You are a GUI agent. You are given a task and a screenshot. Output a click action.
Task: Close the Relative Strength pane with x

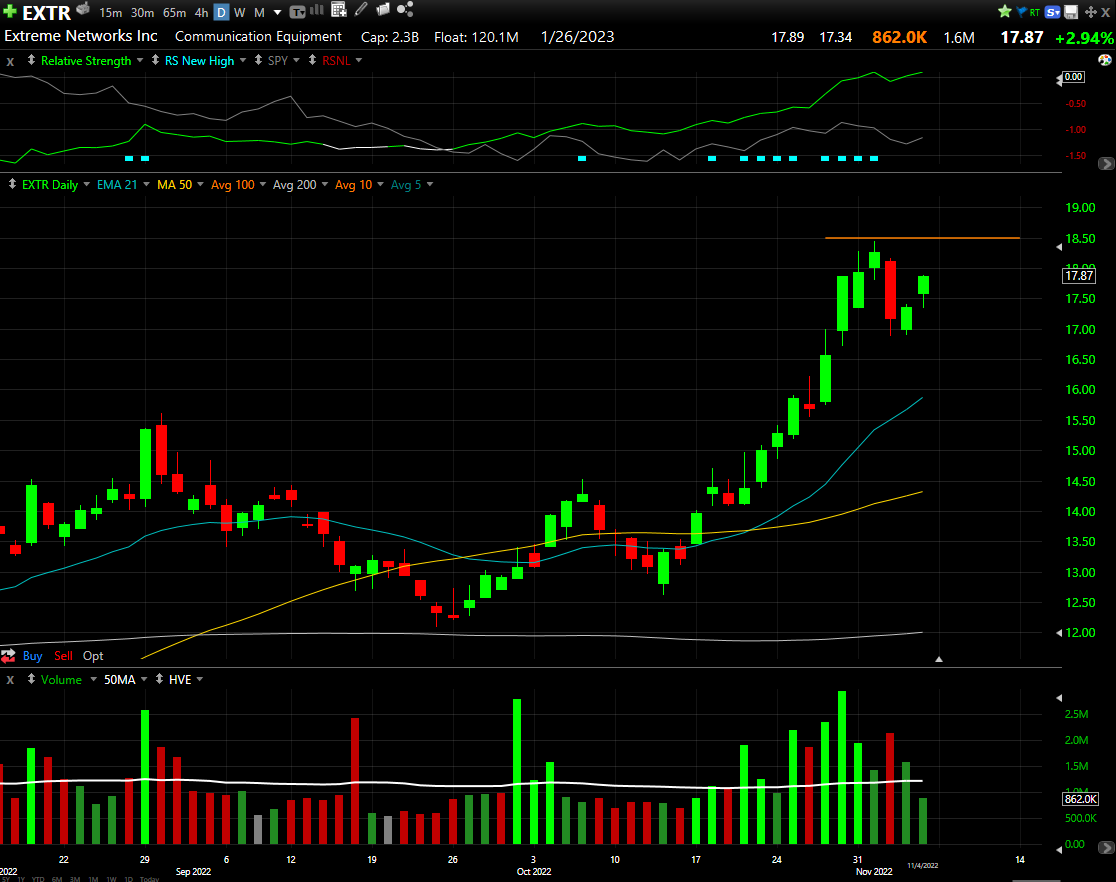tap(10, 62)
